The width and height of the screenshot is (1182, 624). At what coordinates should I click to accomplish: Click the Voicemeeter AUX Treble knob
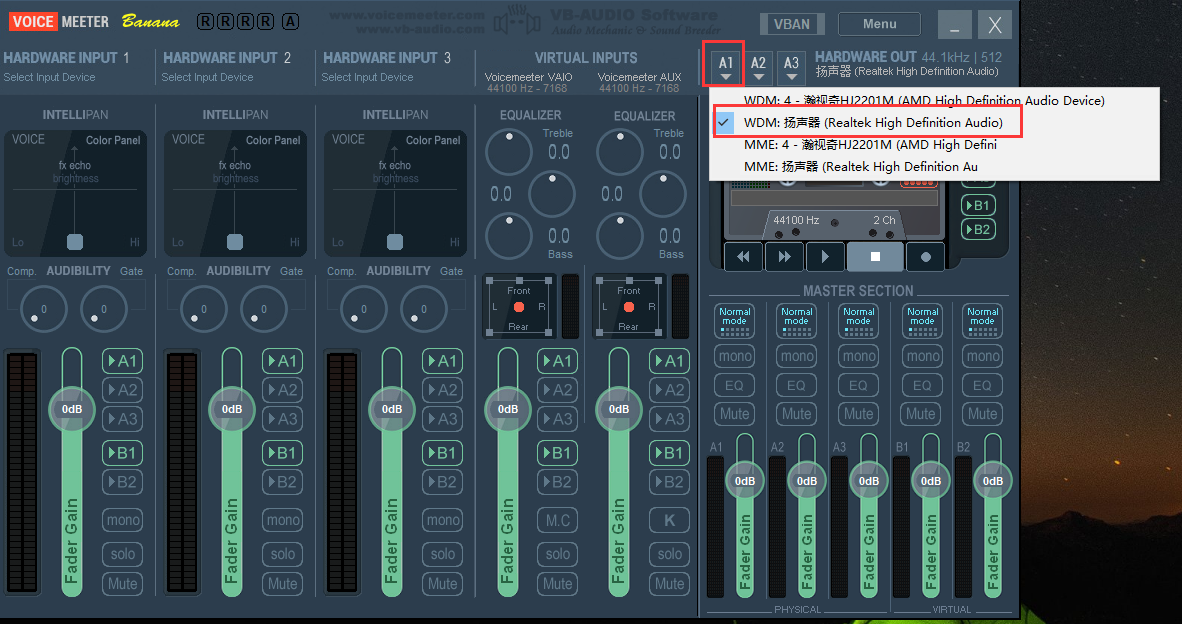[620, 152]
